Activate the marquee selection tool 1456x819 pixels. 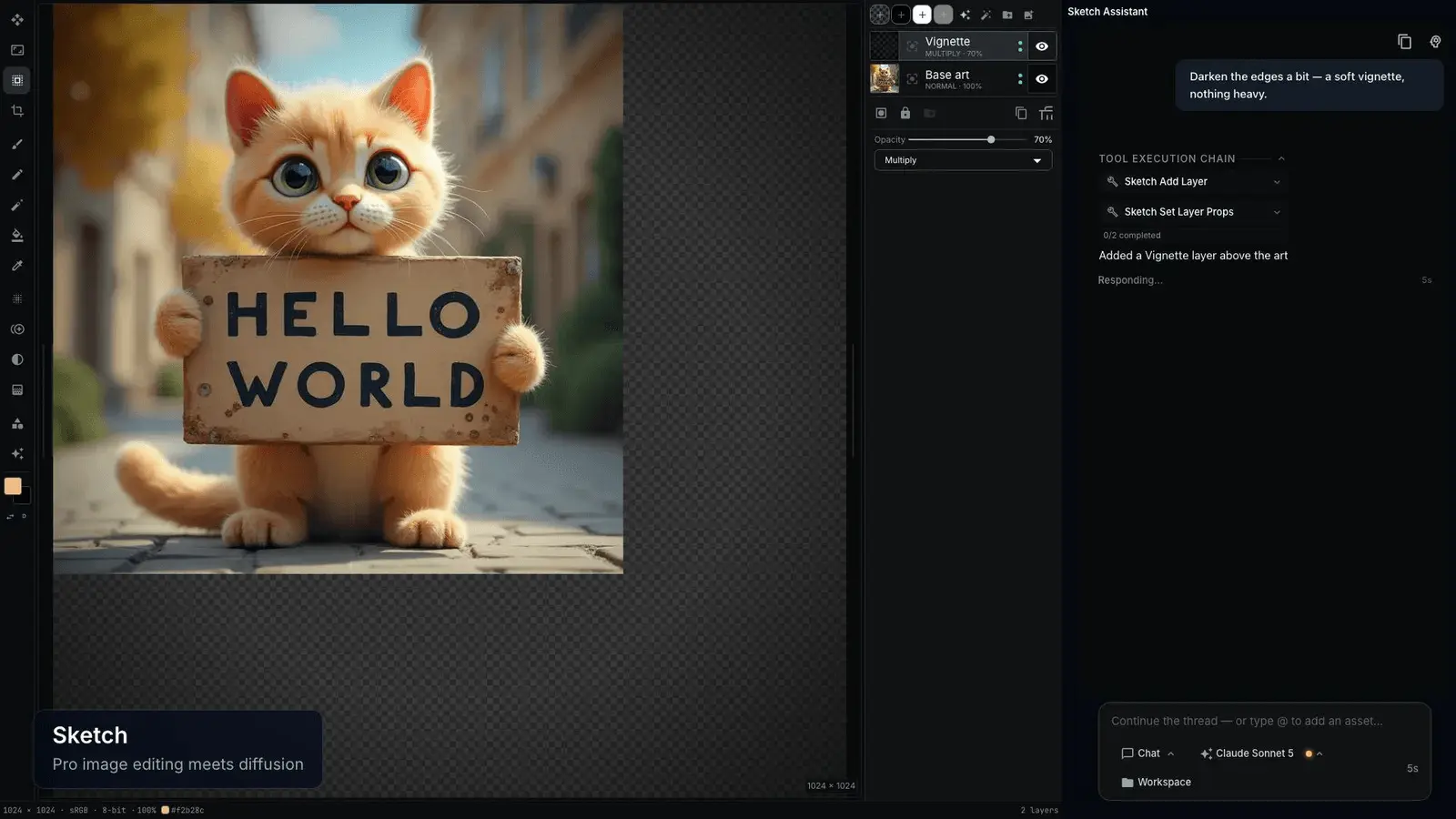coord(17,80)
